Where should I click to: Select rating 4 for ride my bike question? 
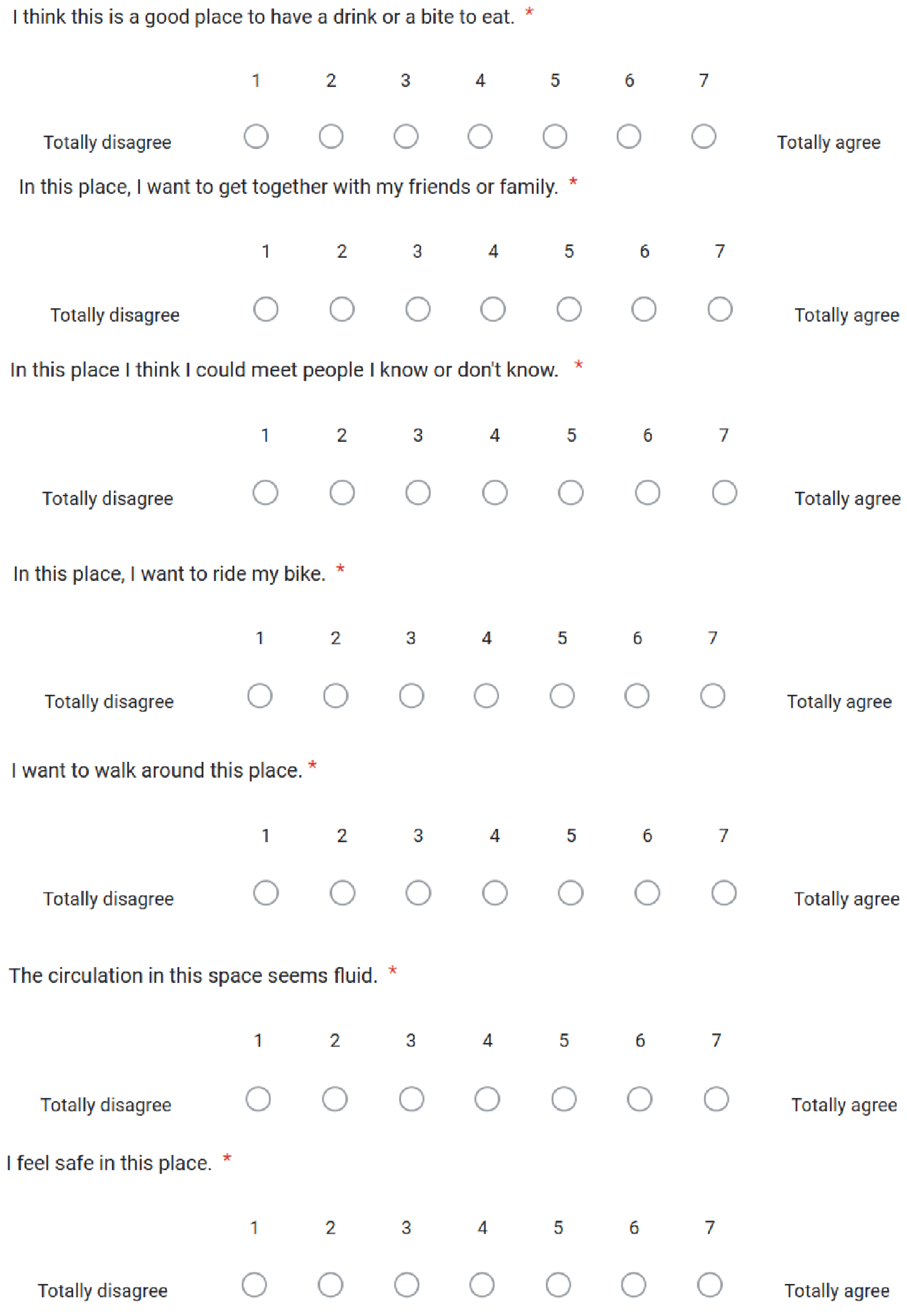point(486,696)
